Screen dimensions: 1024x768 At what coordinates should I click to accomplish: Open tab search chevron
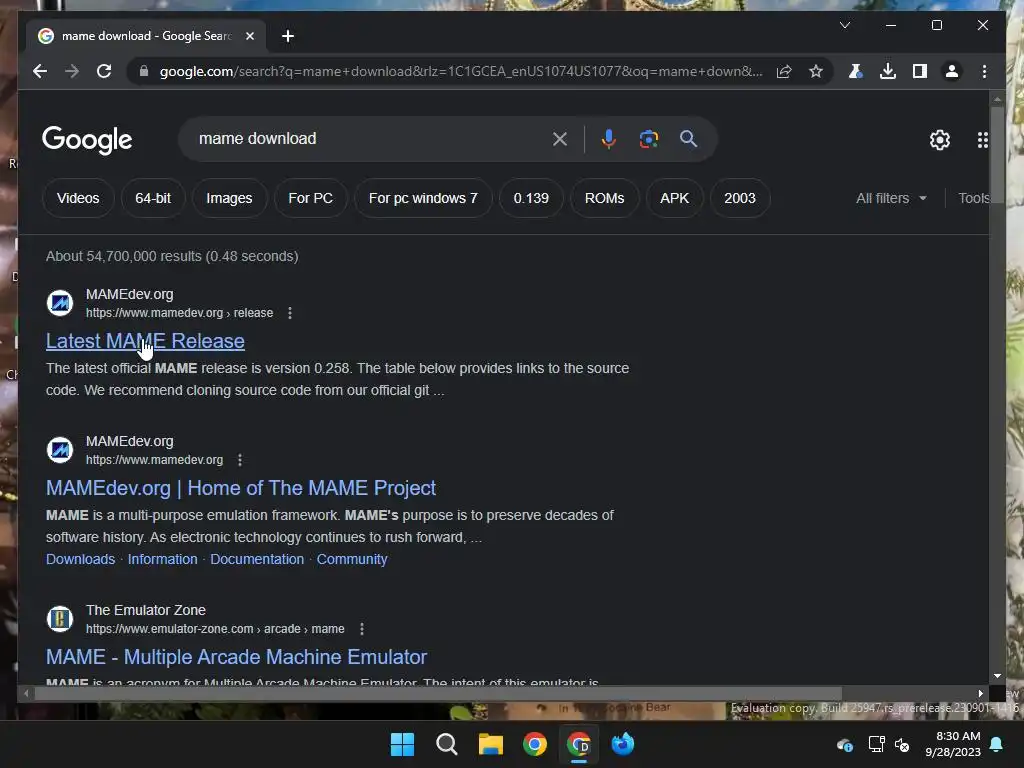click(x=844, y=25)
